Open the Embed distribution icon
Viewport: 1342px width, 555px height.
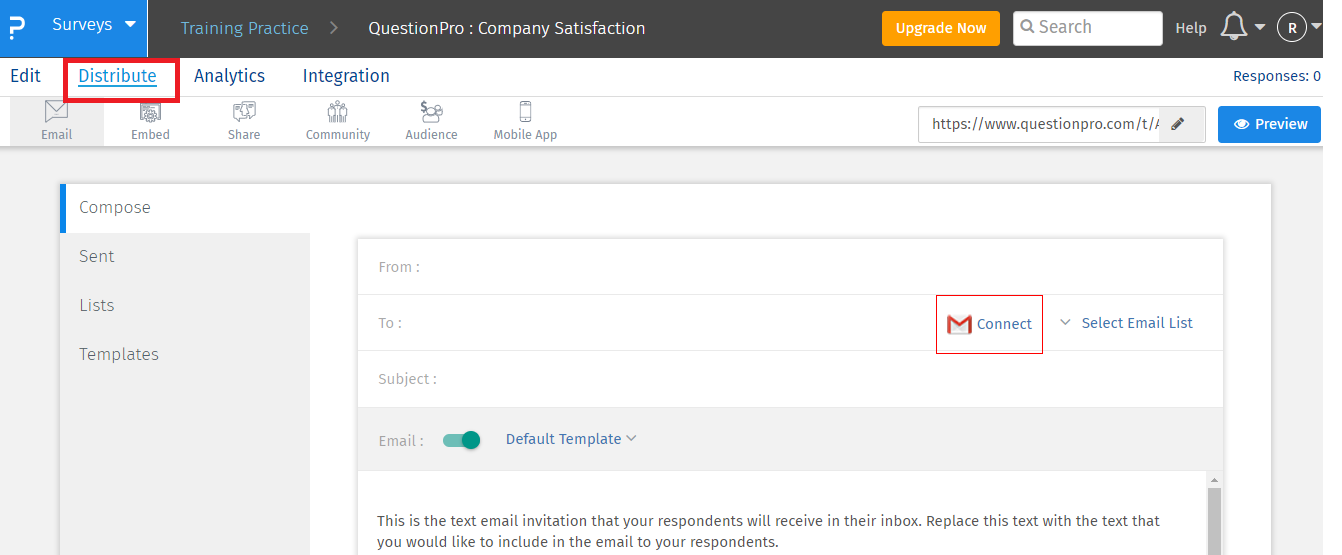pyautogui.click(x=150, y=113)
